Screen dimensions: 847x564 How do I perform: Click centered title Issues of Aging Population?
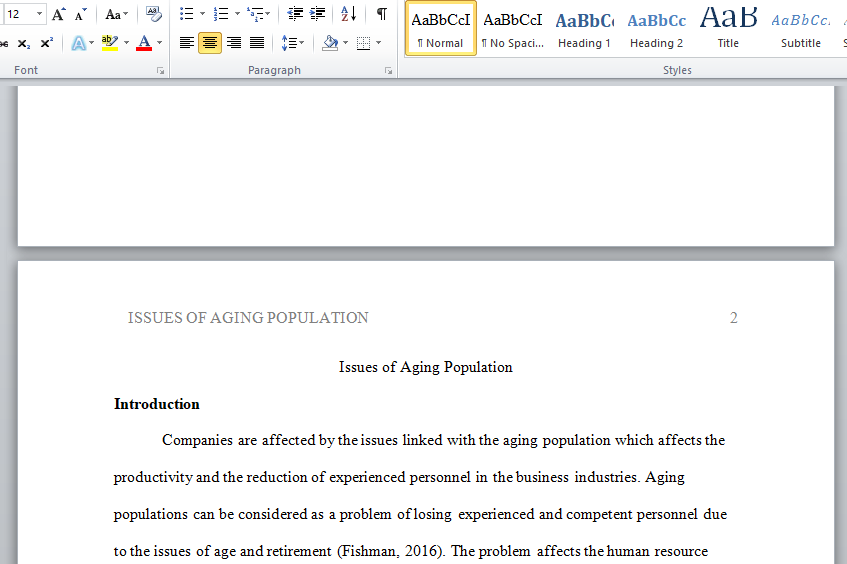coord(426,367)
